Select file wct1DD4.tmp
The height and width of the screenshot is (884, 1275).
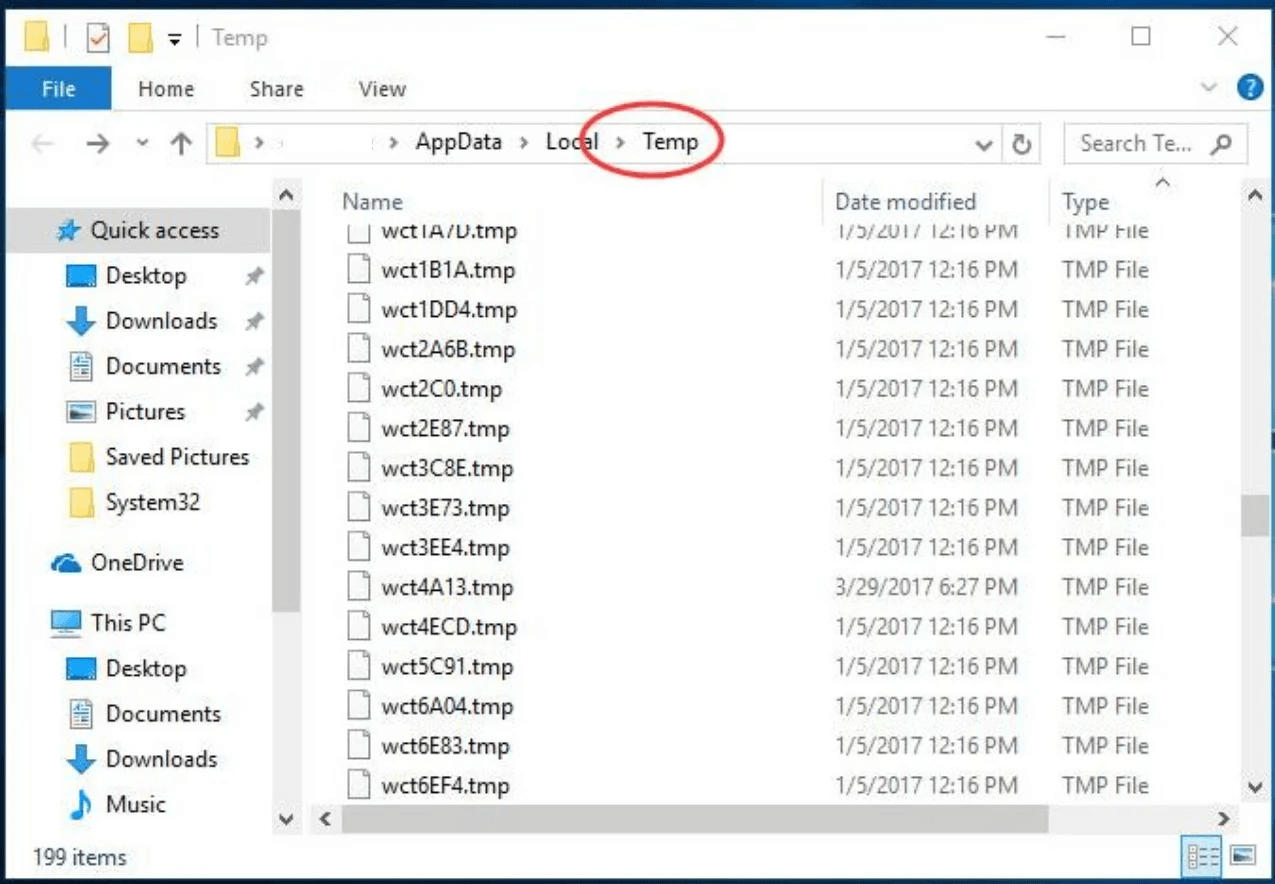click(449, 309)
